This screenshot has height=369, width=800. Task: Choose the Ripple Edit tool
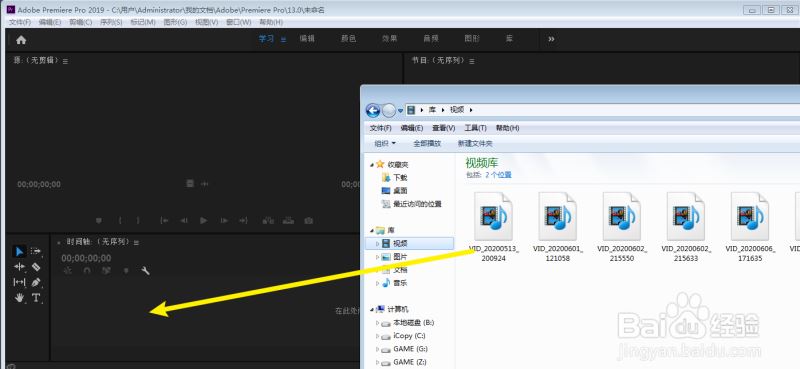tap(19, 266)
